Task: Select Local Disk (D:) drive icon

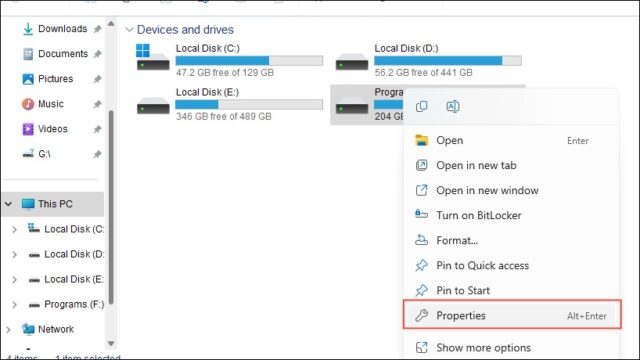Action: (x=351, y=62)
